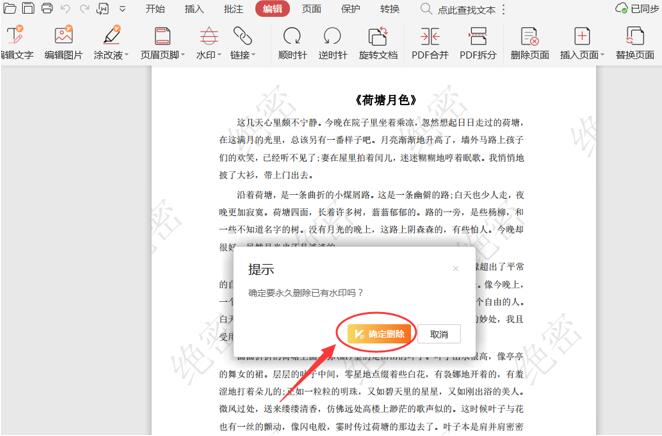Click the Undo arrow
This screenshot has height=436, width=662.
[65, 8]
